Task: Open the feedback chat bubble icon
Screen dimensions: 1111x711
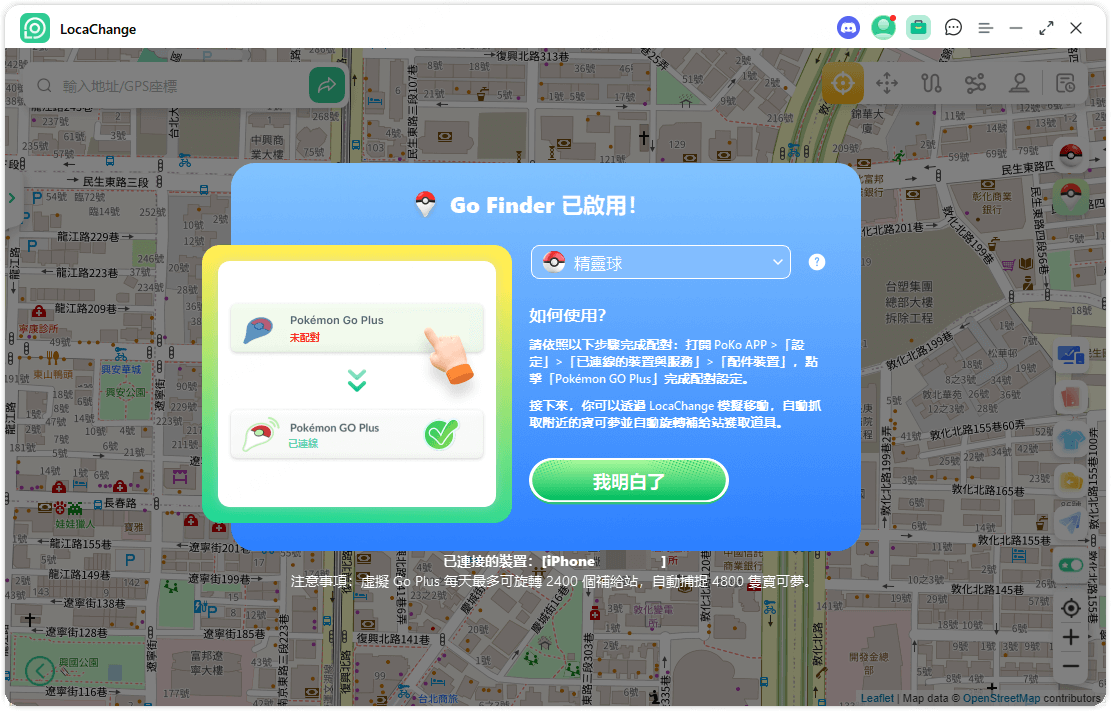Action: pos(953,28)
